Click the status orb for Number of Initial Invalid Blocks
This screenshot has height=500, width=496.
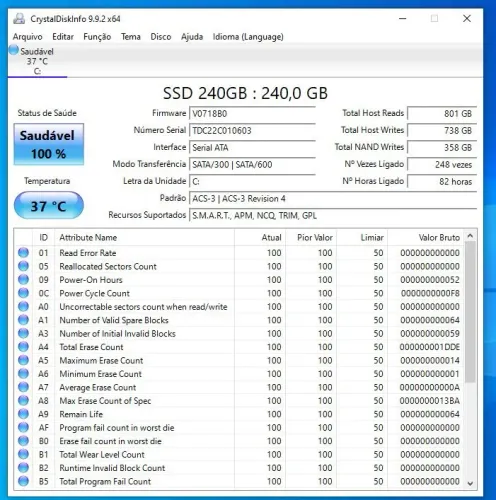(x=23, y=333)
